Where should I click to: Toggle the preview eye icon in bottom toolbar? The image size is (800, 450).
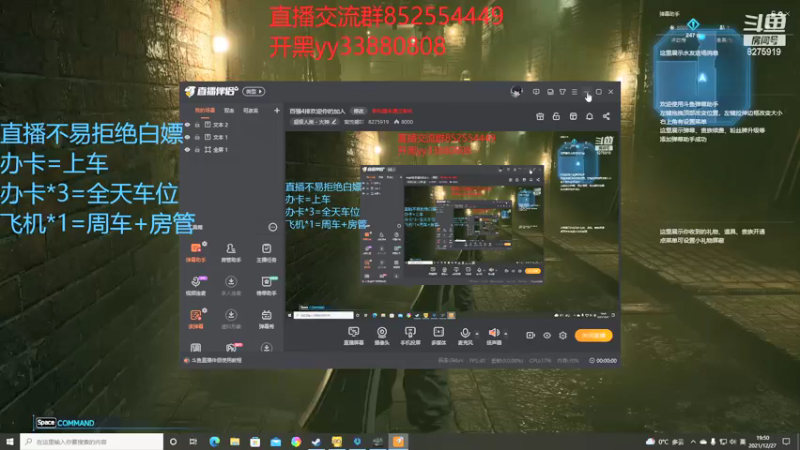pyautogui.click(x=547, y=335)
